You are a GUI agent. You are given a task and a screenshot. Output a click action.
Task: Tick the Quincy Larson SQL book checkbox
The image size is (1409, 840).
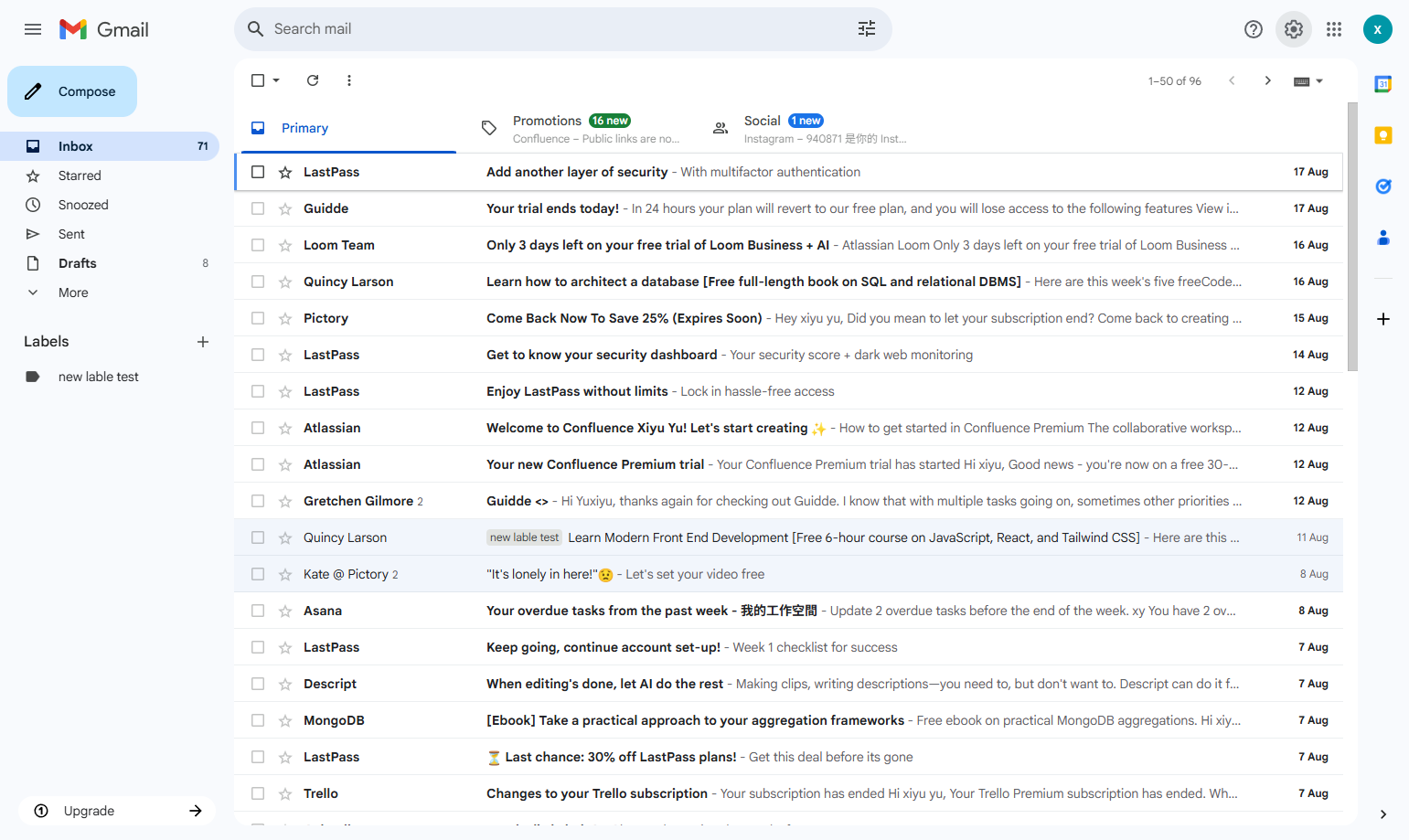tap(258, 282)
